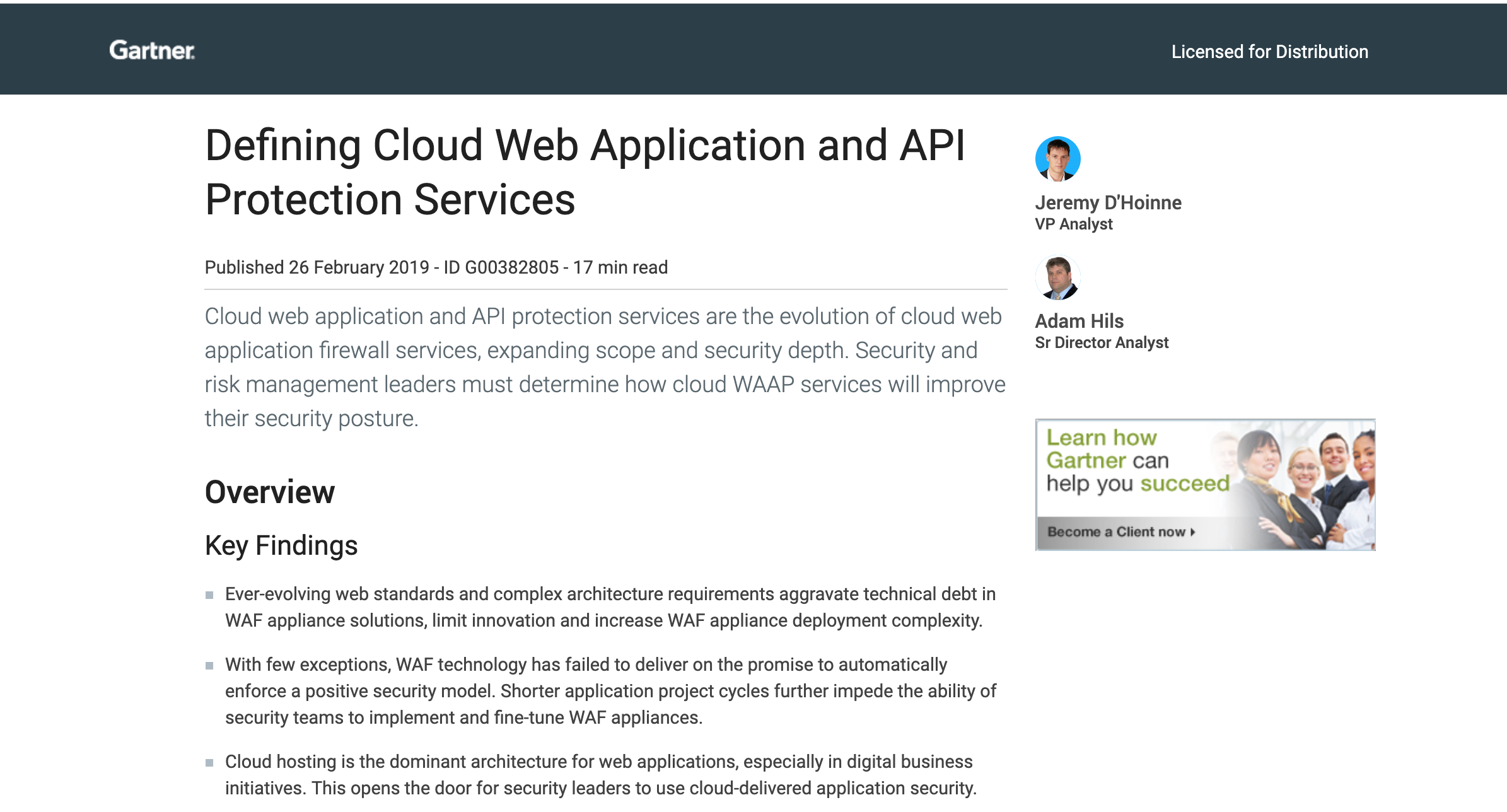
Task: Click the Gartner logo in header
Action: pos(152,50)
